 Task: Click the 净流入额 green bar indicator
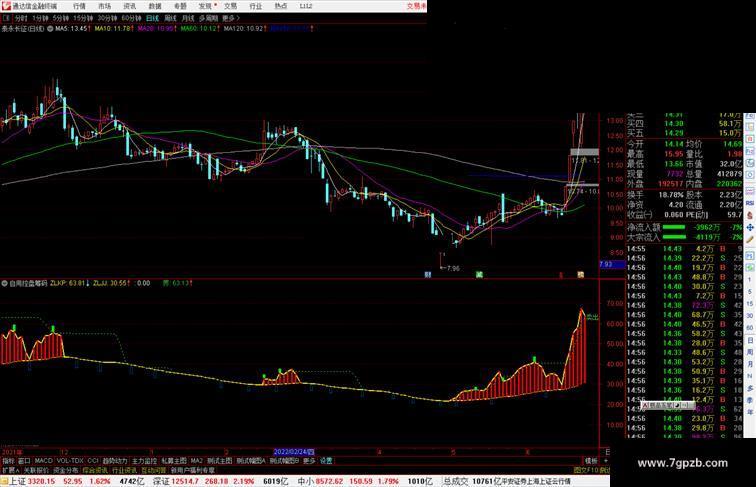(674, 227)
